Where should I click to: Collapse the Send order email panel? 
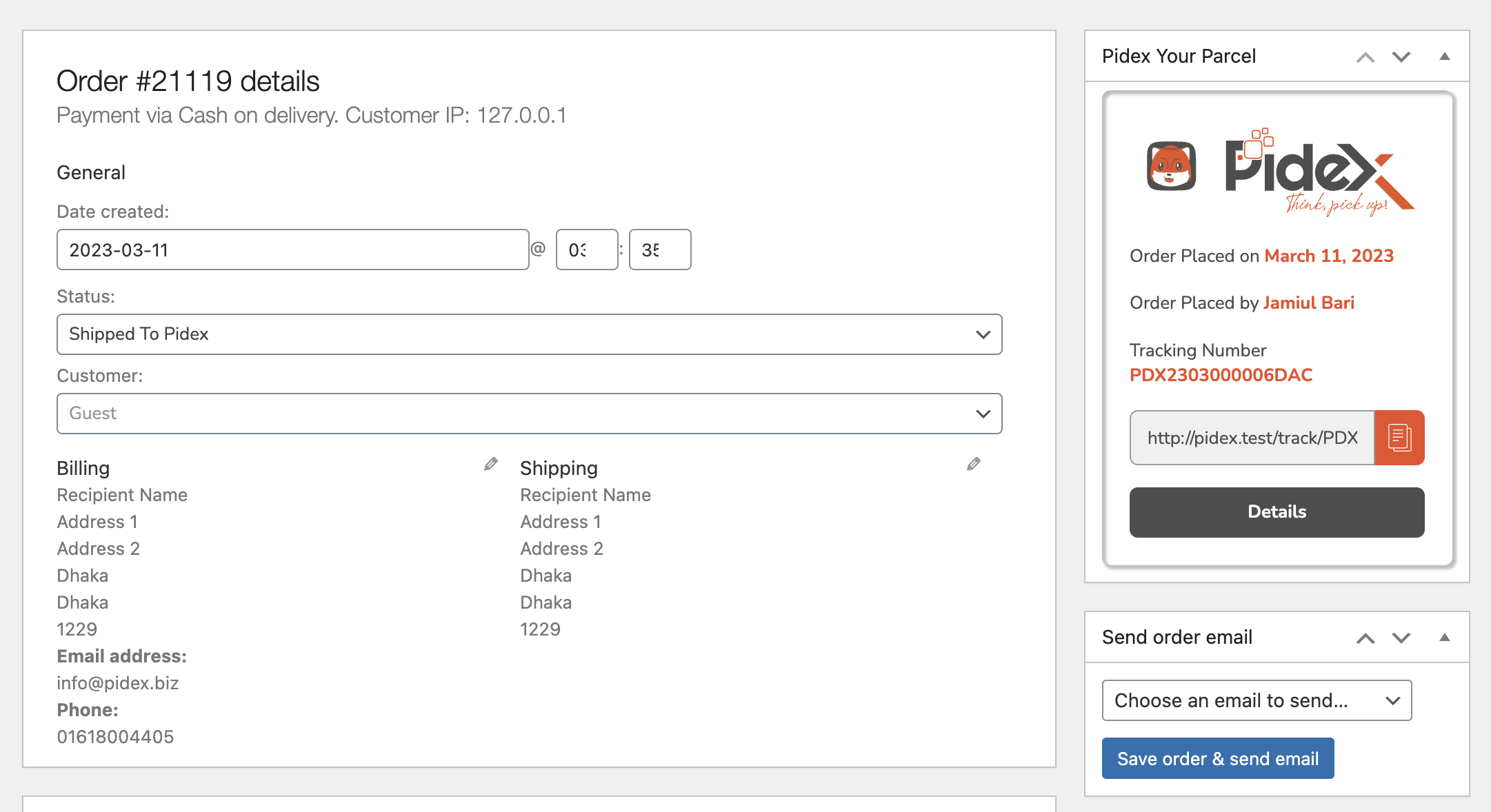[1445, 638]
